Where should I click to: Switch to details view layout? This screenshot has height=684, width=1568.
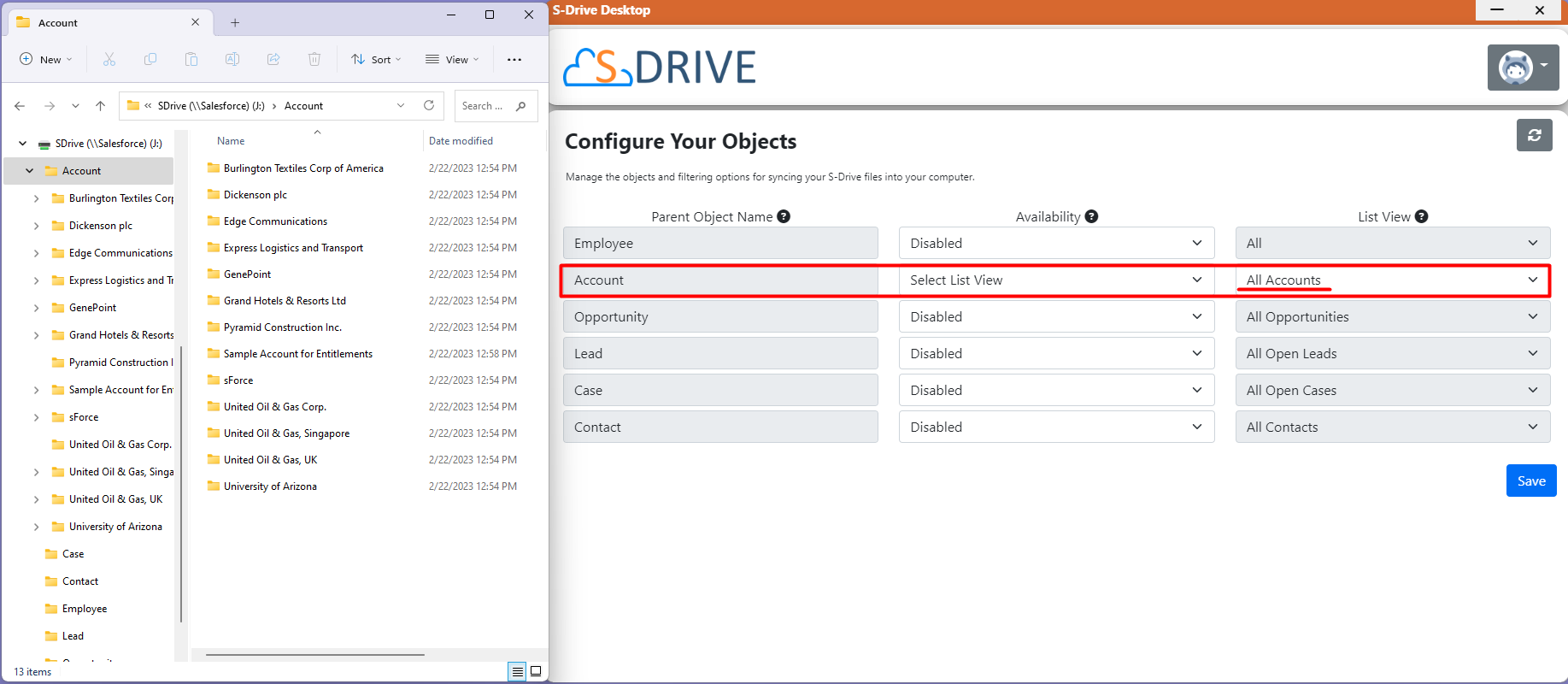tap(517, 671)
